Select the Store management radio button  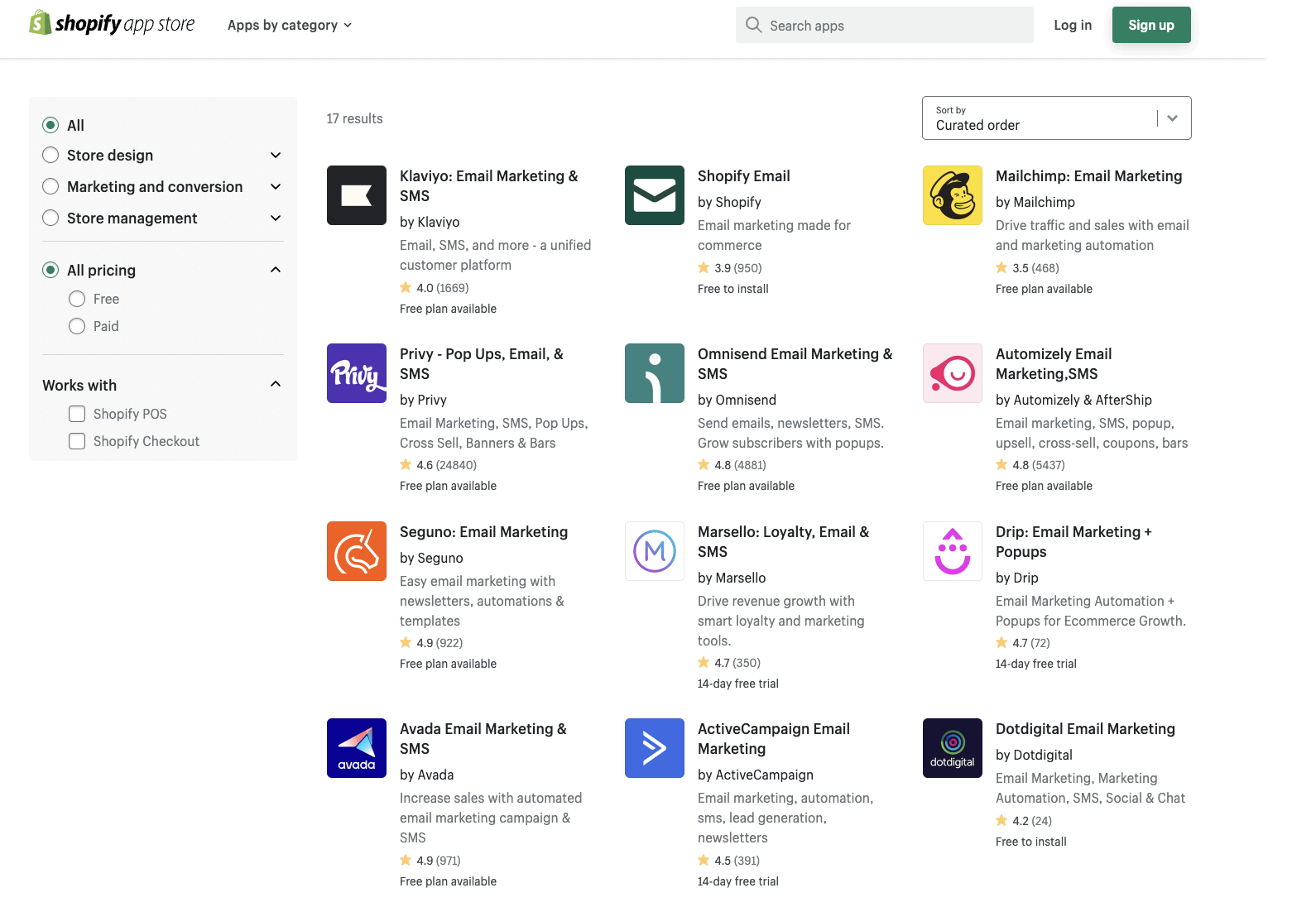coord(50,218)
